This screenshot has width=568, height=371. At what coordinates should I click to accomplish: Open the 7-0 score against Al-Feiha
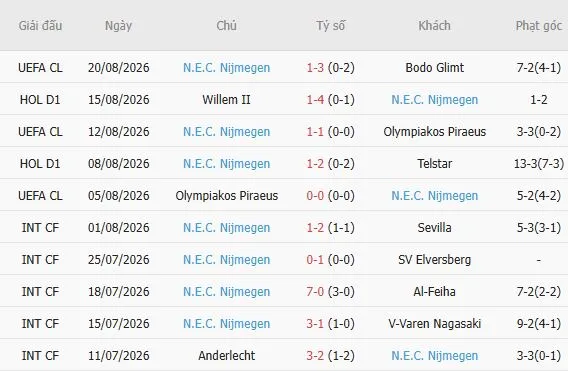(315, 292)
